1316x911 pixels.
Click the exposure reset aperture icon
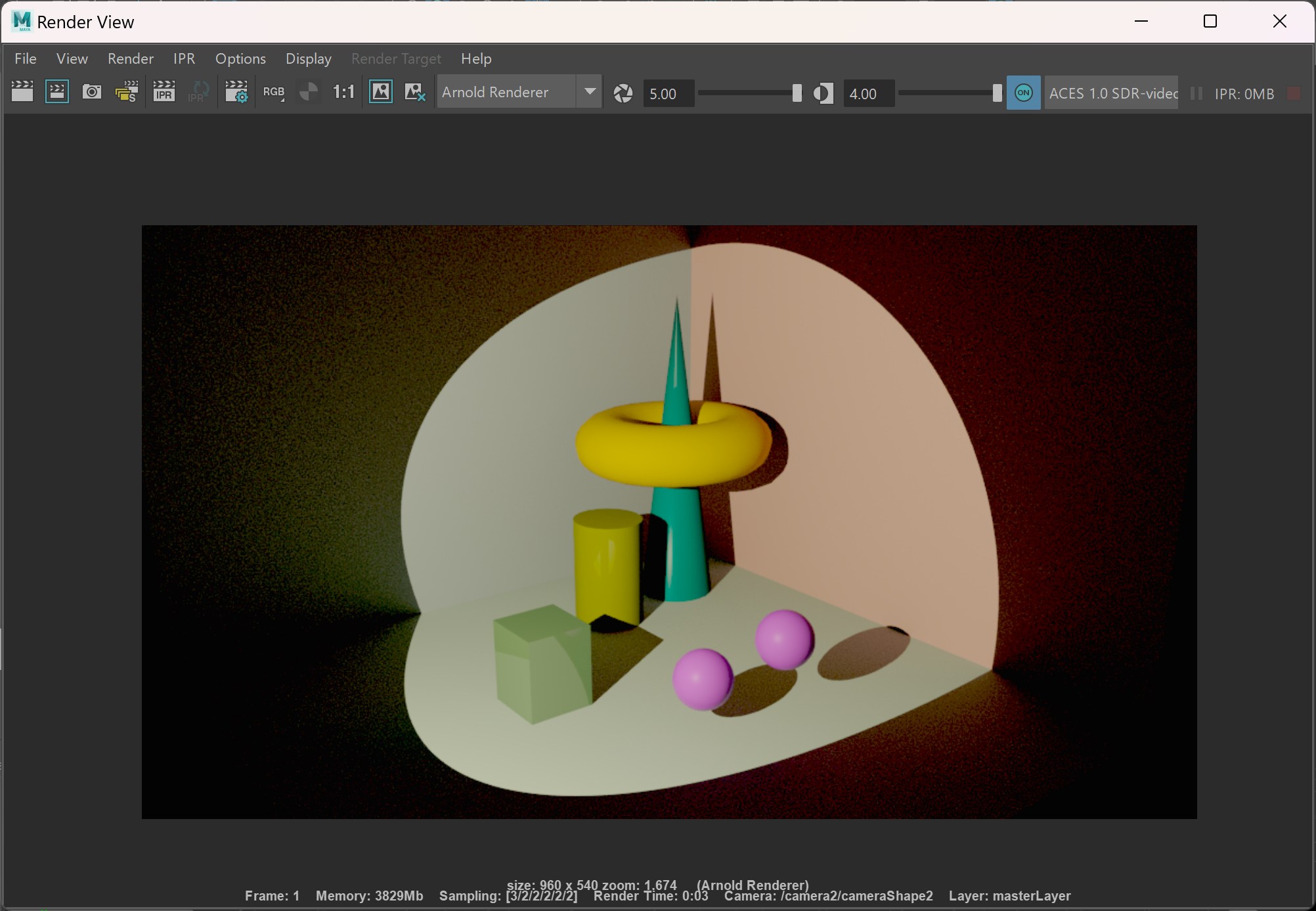point(623,93)
